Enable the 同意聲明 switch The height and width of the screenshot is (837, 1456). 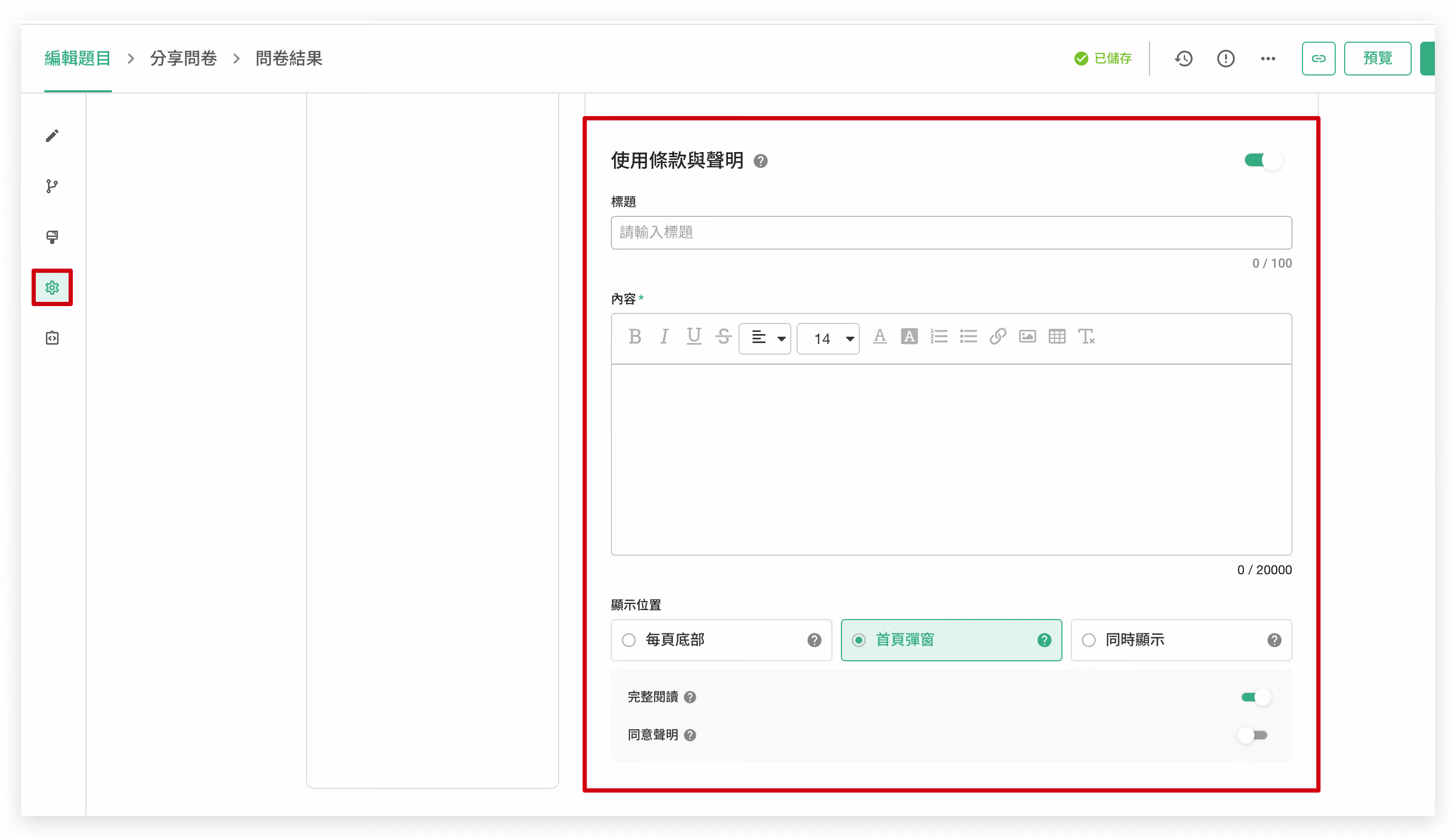1253,735
